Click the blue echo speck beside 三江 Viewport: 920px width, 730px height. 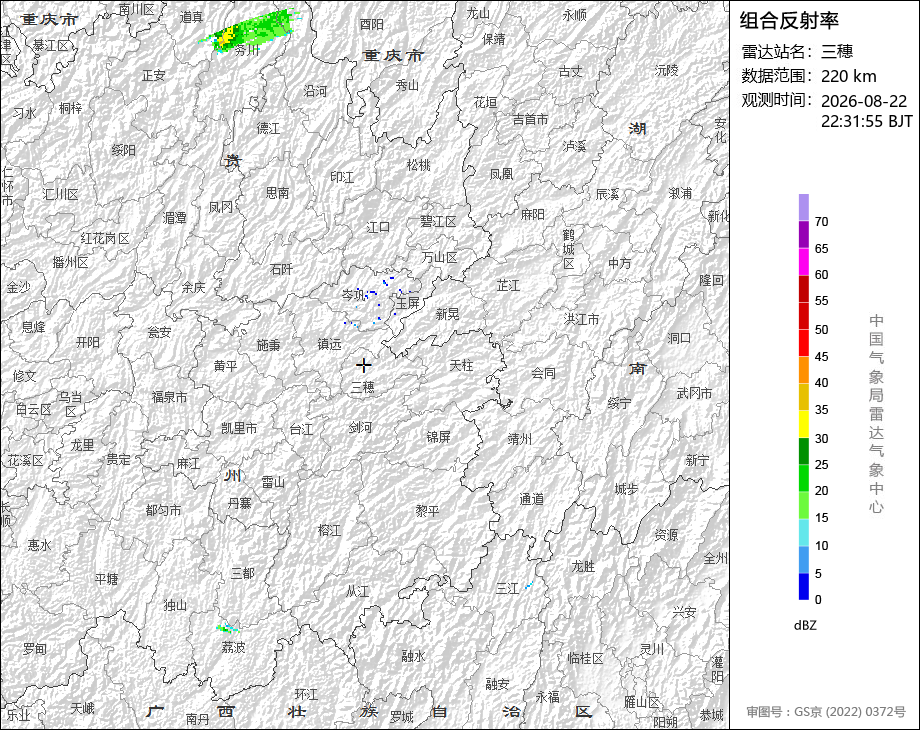pos(529,584)
